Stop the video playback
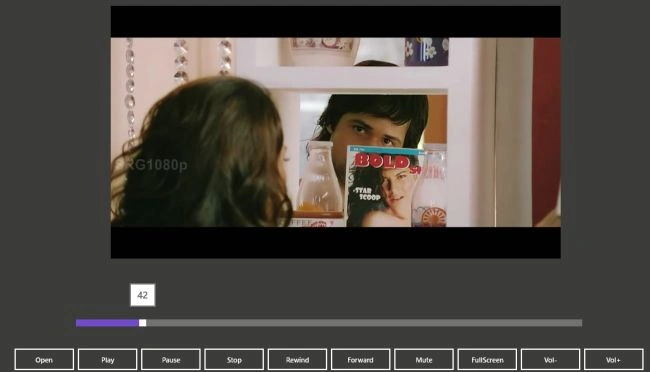Image resolution: width=650 pixels, height=372 pixels. coord(234,359)
